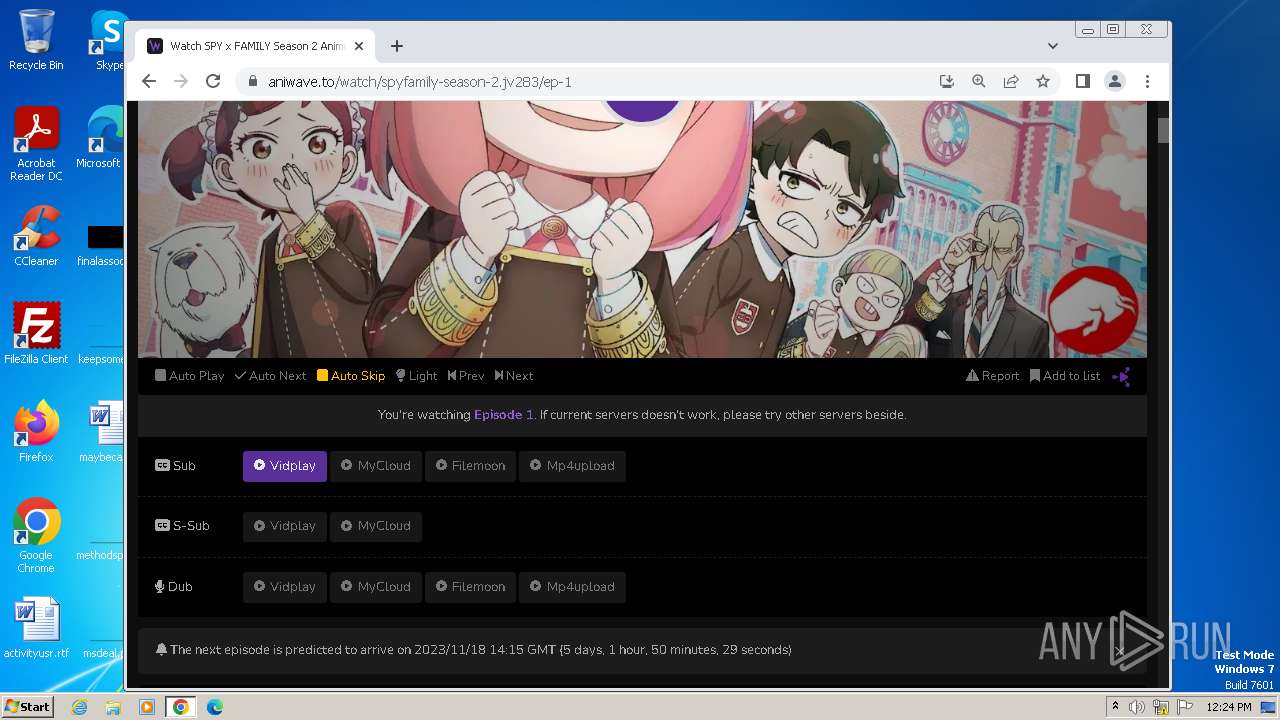Image resolution: width=1280 pixels, height=720 pixels.
Task: Select Sub MyCloud server
Action: (376, 466)
